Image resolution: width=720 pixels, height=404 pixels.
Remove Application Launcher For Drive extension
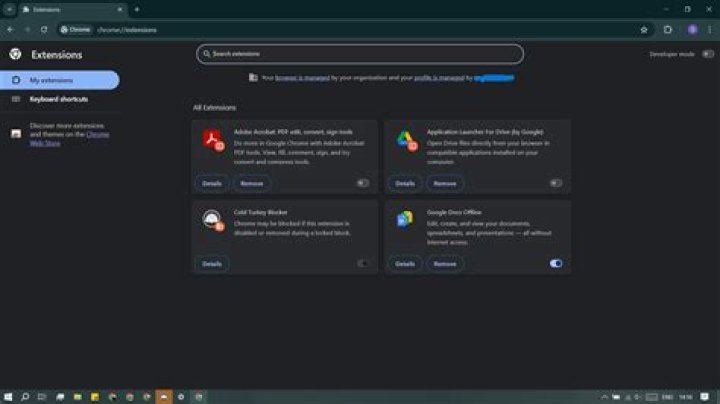(444, 184)
